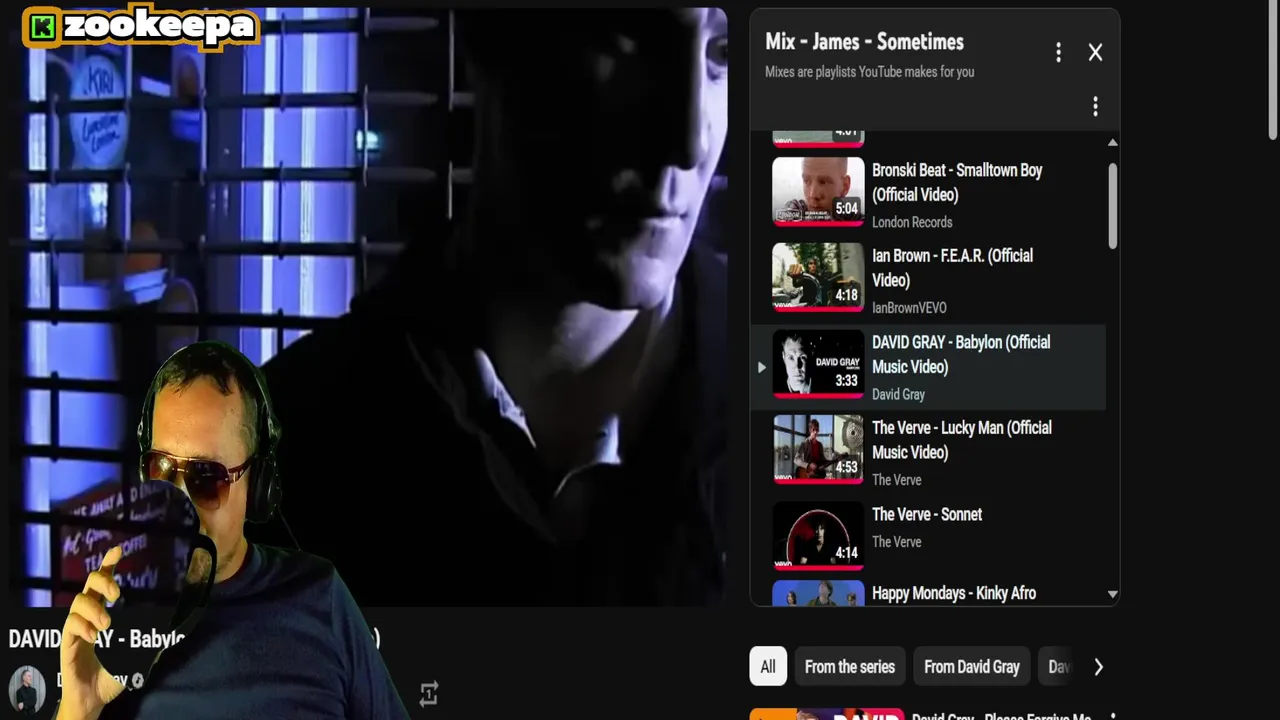Click 'DAVID GRAY - Babylon' playlist title
The width and height of the screenshot is (1280, 720).
tap(961, 354)
